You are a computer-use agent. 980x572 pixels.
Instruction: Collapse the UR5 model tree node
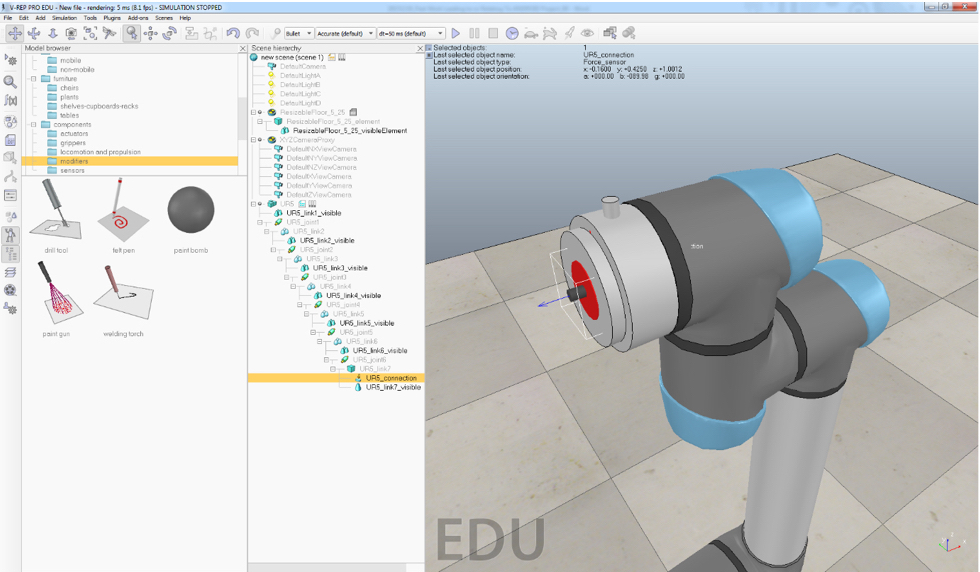(x=254, y=204)
